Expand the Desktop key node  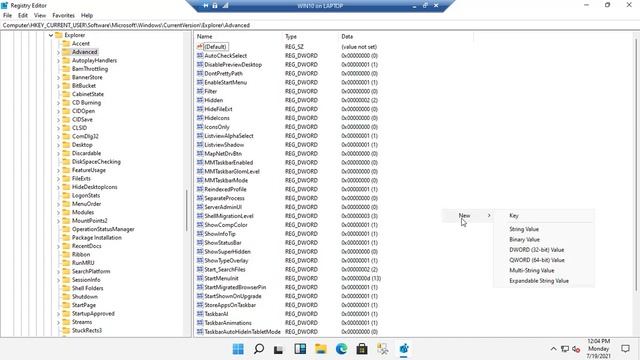[x=58, y=145]
